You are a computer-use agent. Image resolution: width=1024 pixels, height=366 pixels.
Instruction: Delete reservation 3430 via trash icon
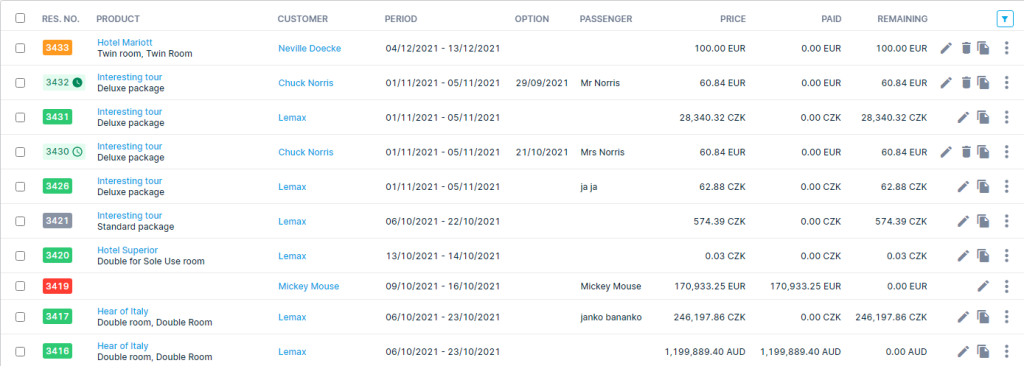click(966, 152)
